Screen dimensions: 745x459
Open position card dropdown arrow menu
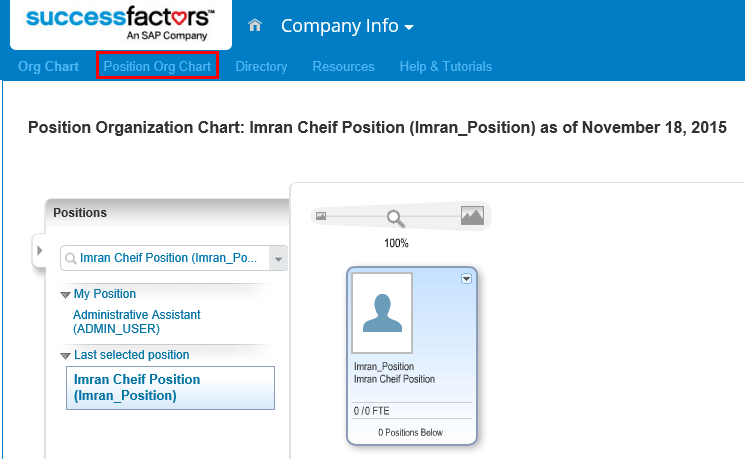pos(465,280)
